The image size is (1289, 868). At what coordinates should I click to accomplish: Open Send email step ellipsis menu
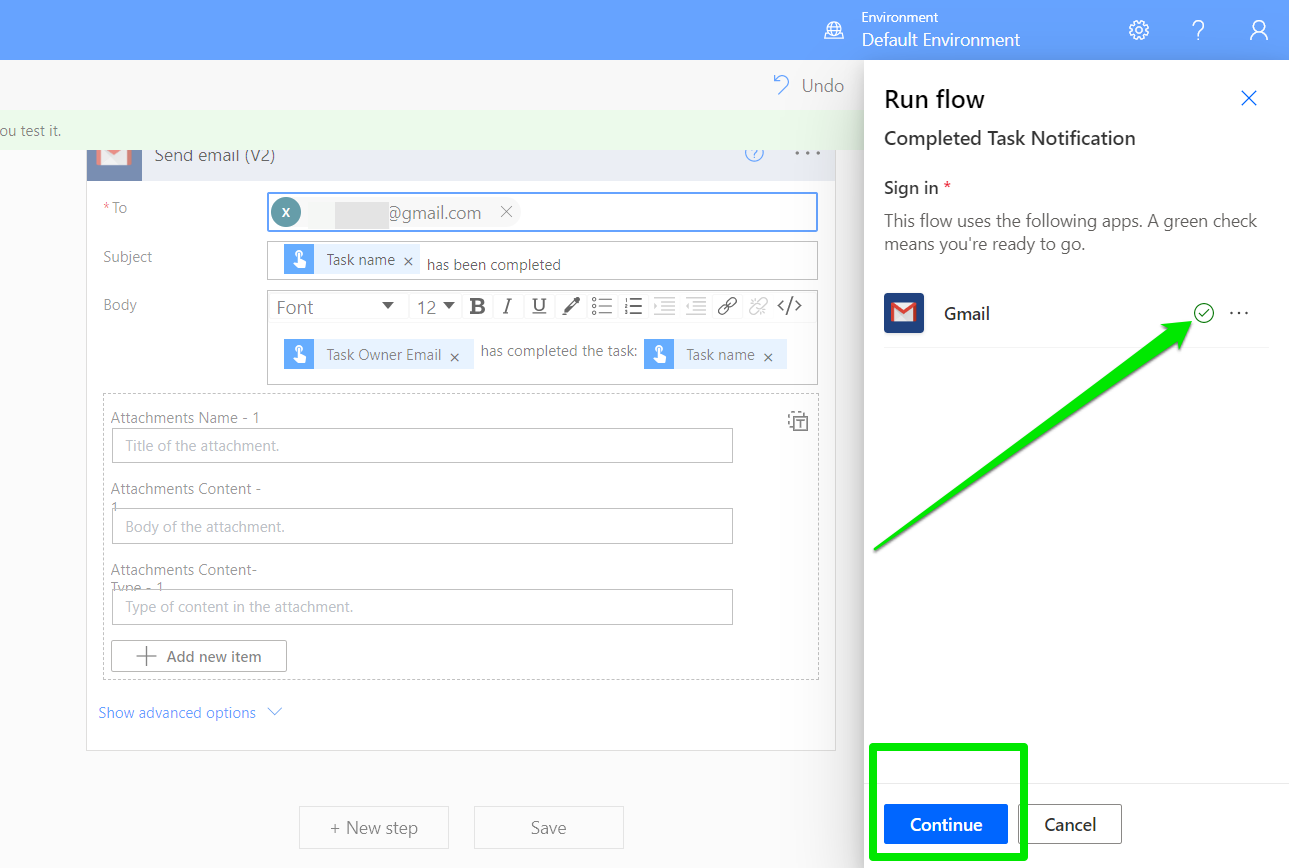coord(807,154)
